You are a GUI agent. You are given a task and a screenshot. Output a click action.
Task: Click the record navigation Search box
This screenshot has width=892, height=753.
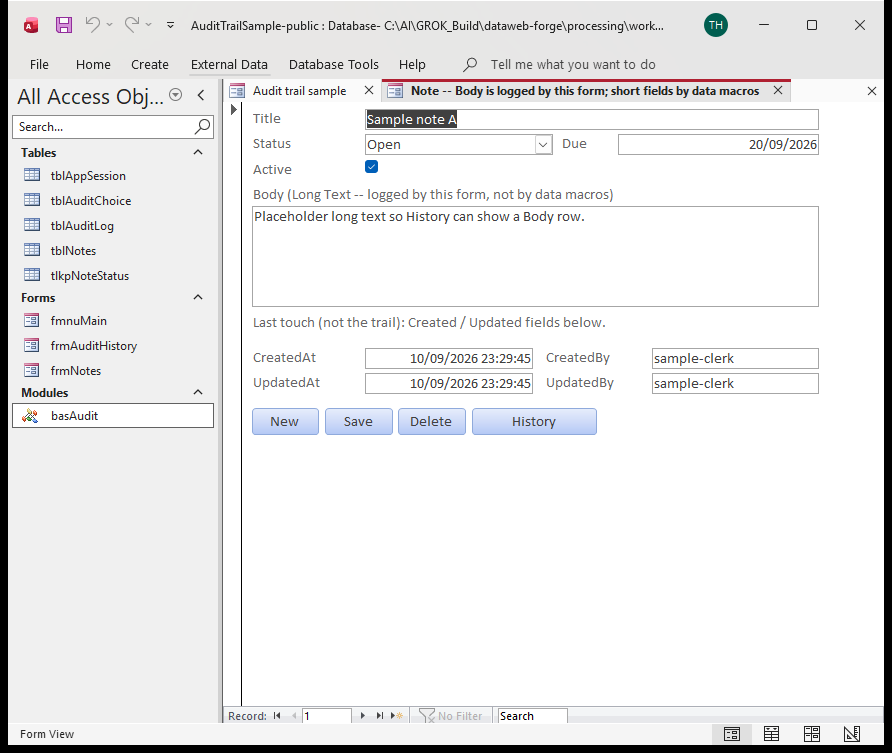point(532,716)
